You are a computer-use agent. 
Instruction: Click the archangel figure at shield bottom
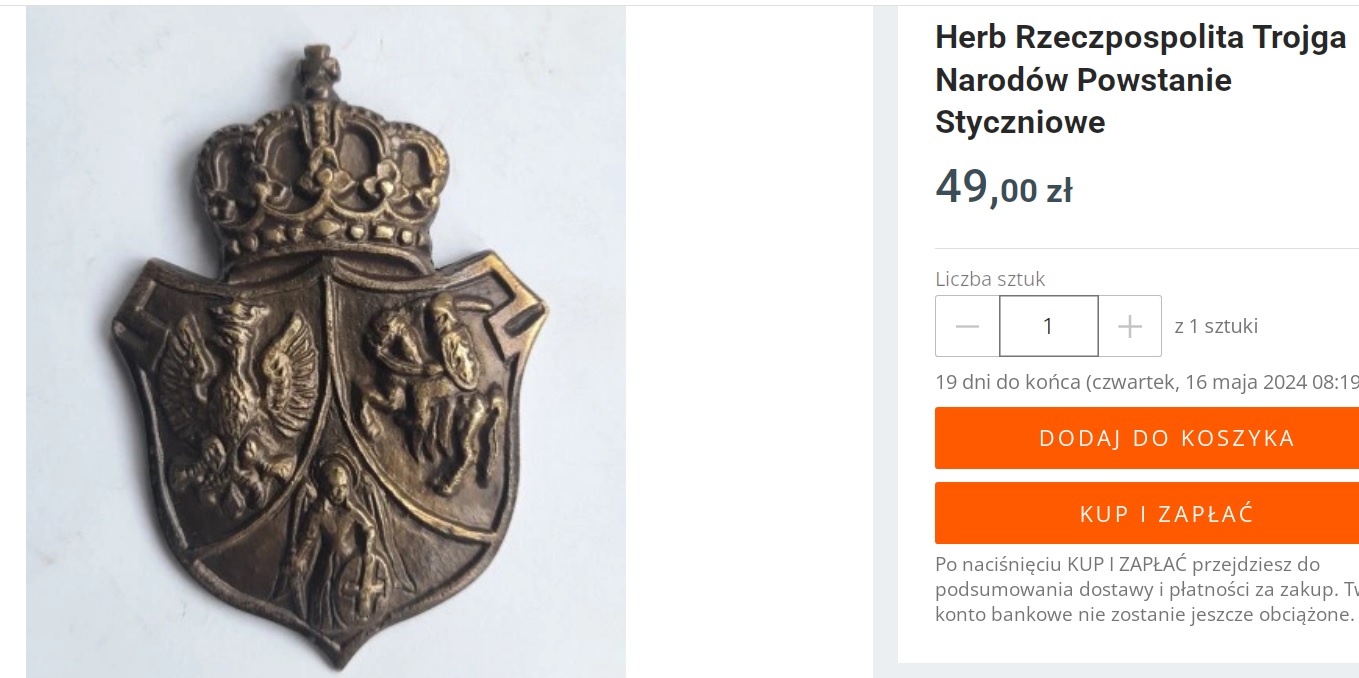[338, 540]
